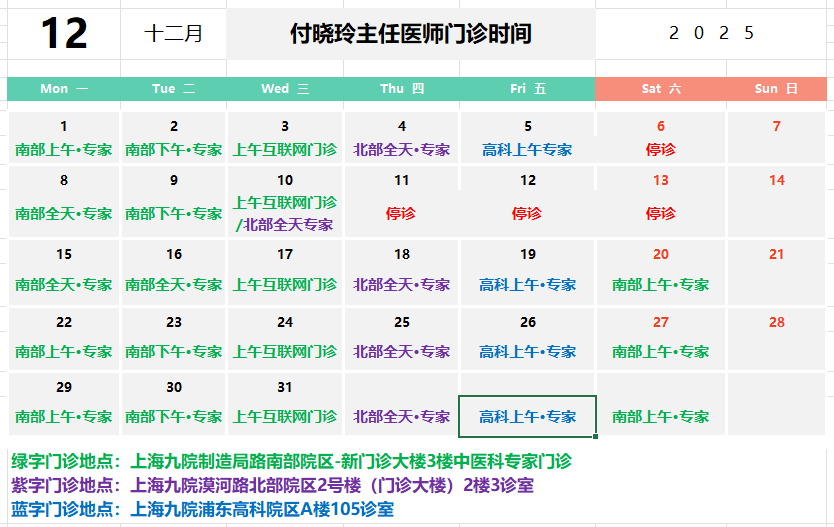The image size is (834, 527).
Task: Click the highlighted 高科上午•专家 cell in last row
Action: [527, 417]
